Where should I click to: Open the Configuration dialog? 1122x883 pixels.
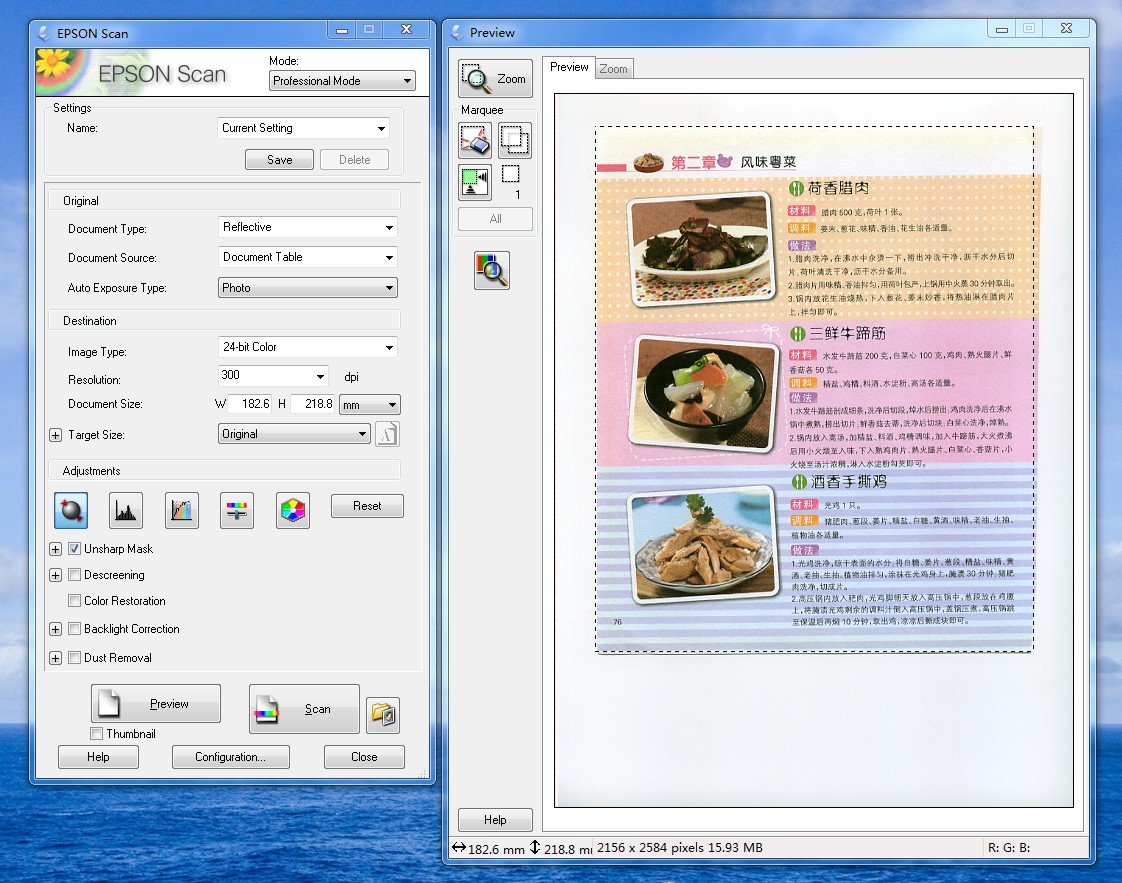230,757
